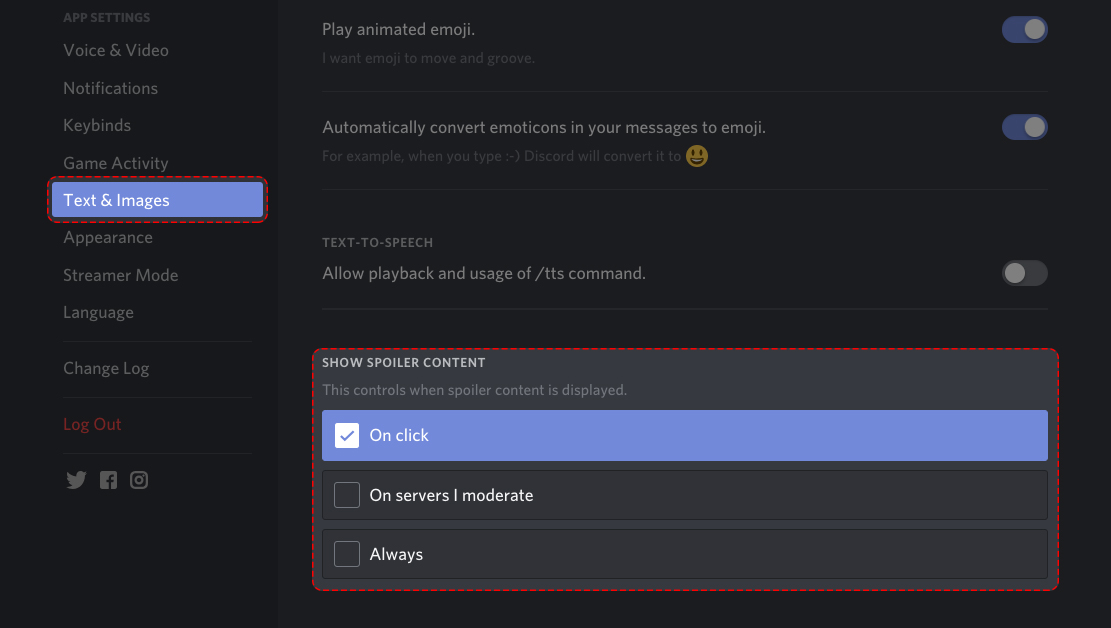The image size is (1111, 628).
Task: Open Appearance settings
Action: click(108, 237)
